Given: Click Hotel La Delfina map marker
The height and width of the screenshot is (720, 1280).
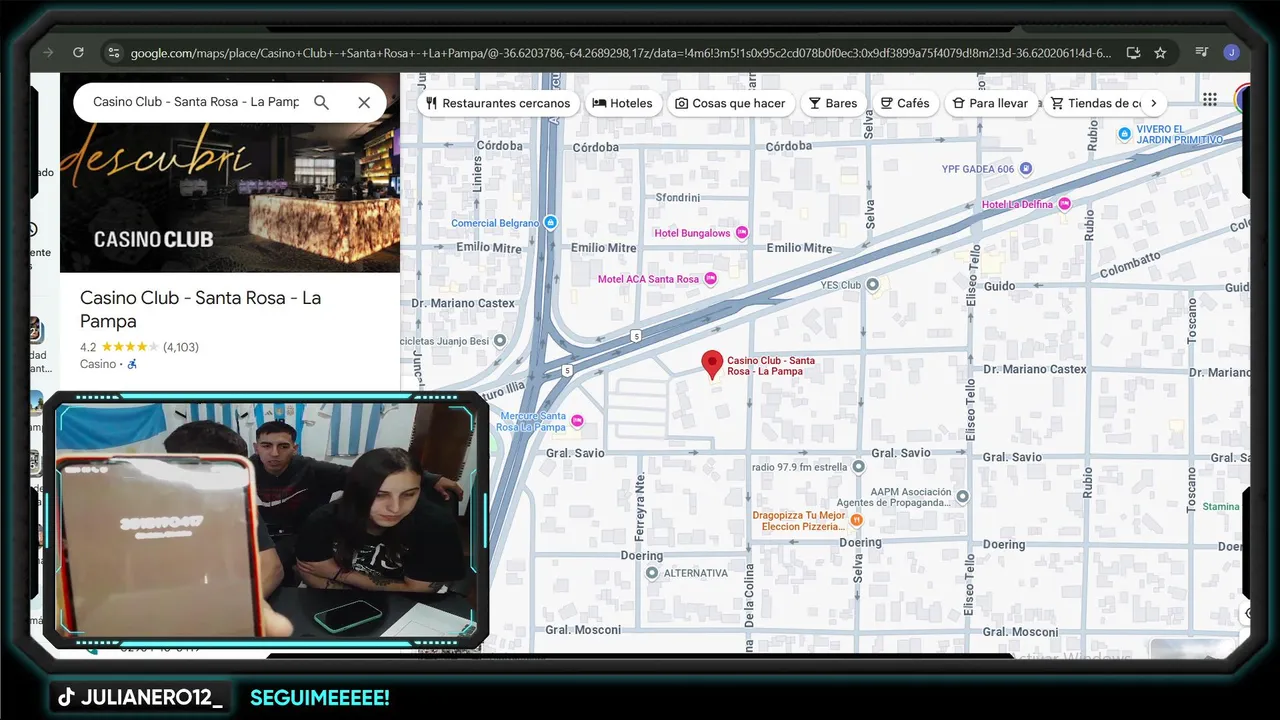Looking at the screenshot, I should [1064, 204].
